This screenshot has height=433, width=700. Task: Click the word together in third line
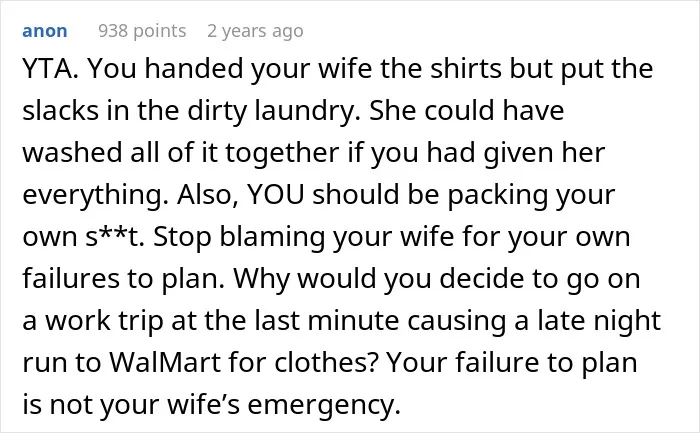pyautogui.click(x=282, y=153)
